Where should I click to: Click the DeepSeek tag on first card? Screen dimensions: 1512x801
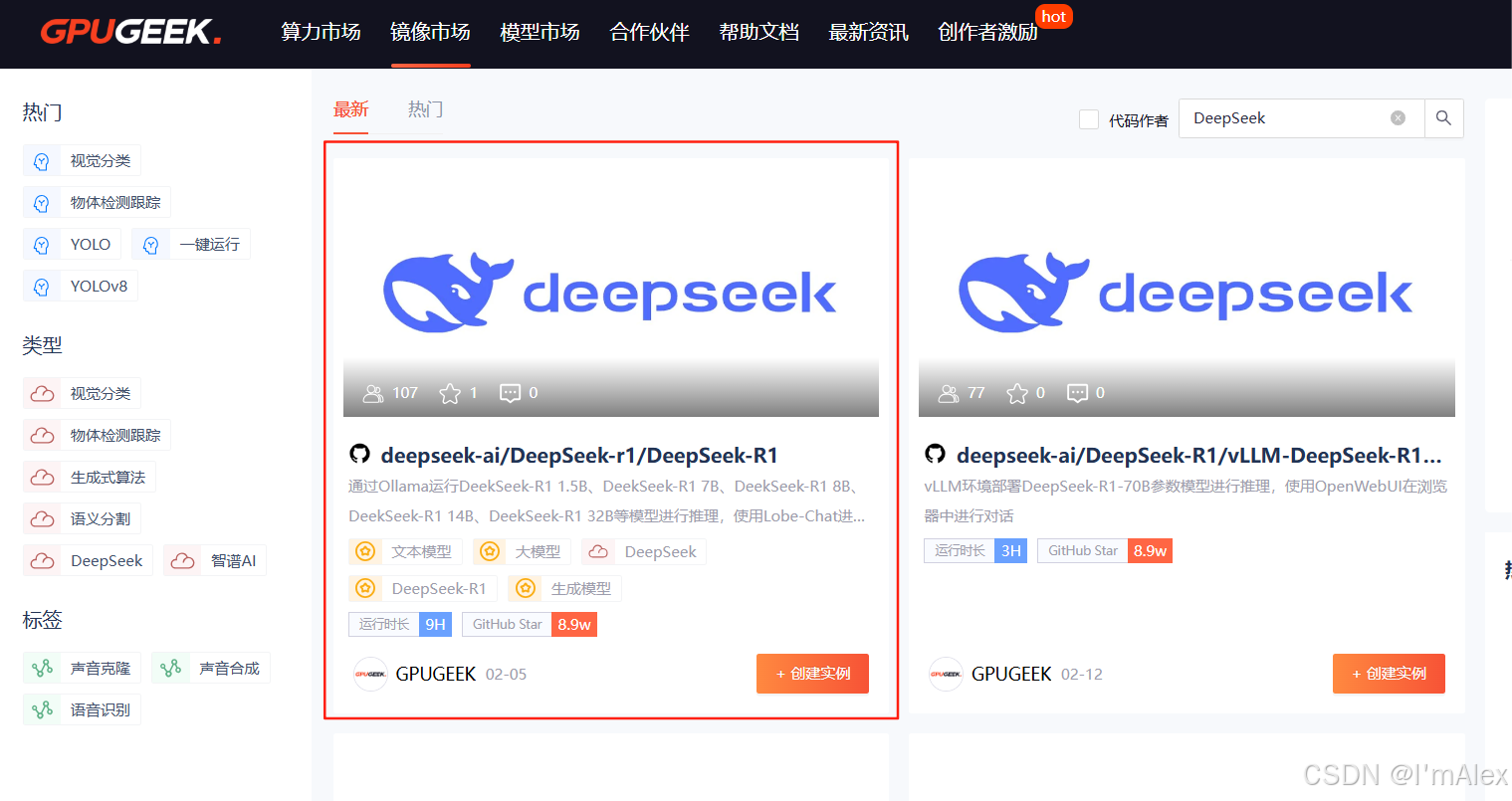(644, 551)
